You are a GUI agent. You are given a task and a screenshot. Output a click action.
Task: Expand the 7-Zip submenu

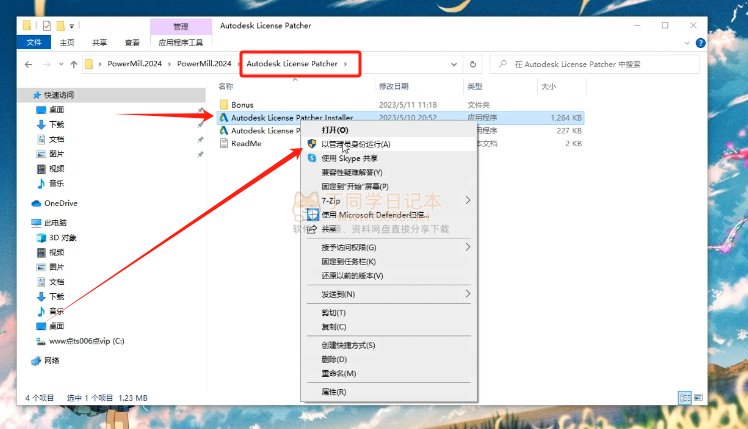coord(389,200)
